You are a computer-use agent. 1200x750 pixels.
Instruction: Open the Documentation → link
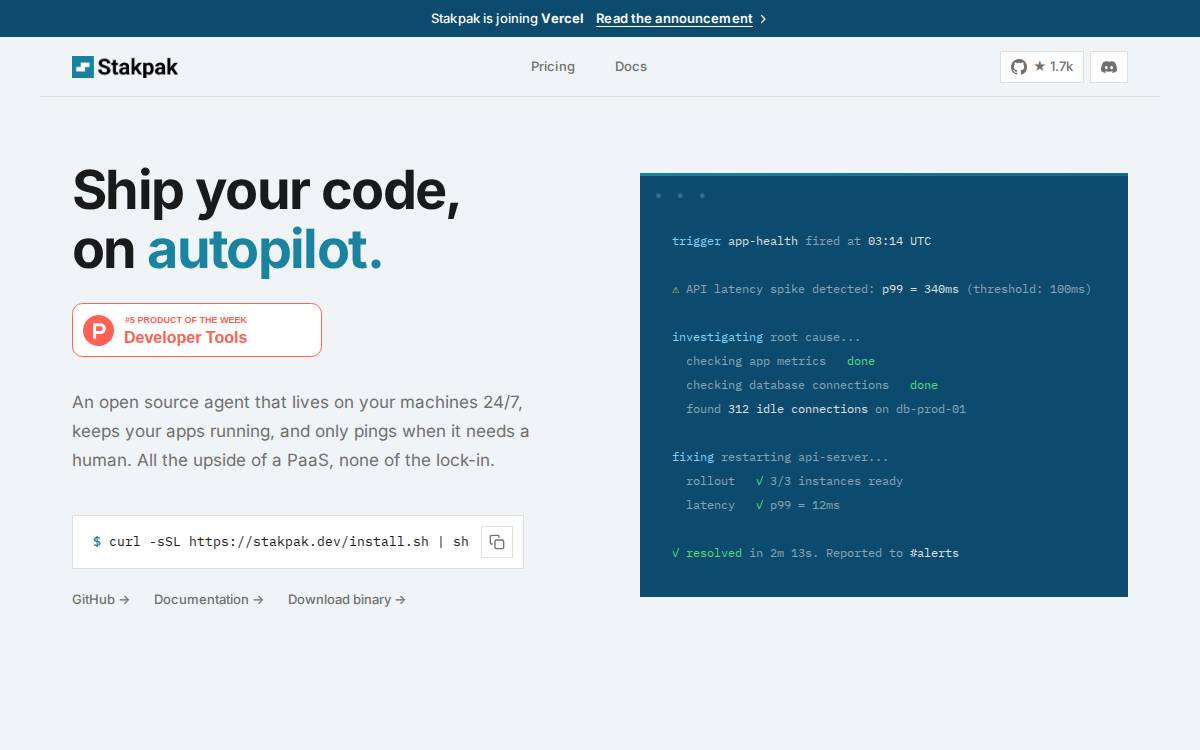(209, 600)
